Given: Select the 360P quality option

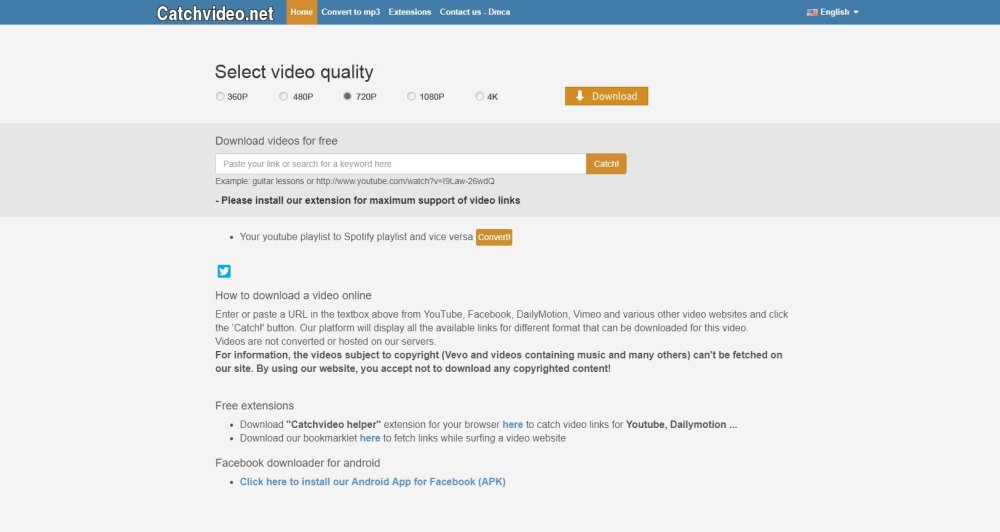Looking at the screenshot, I should [220, 97].
